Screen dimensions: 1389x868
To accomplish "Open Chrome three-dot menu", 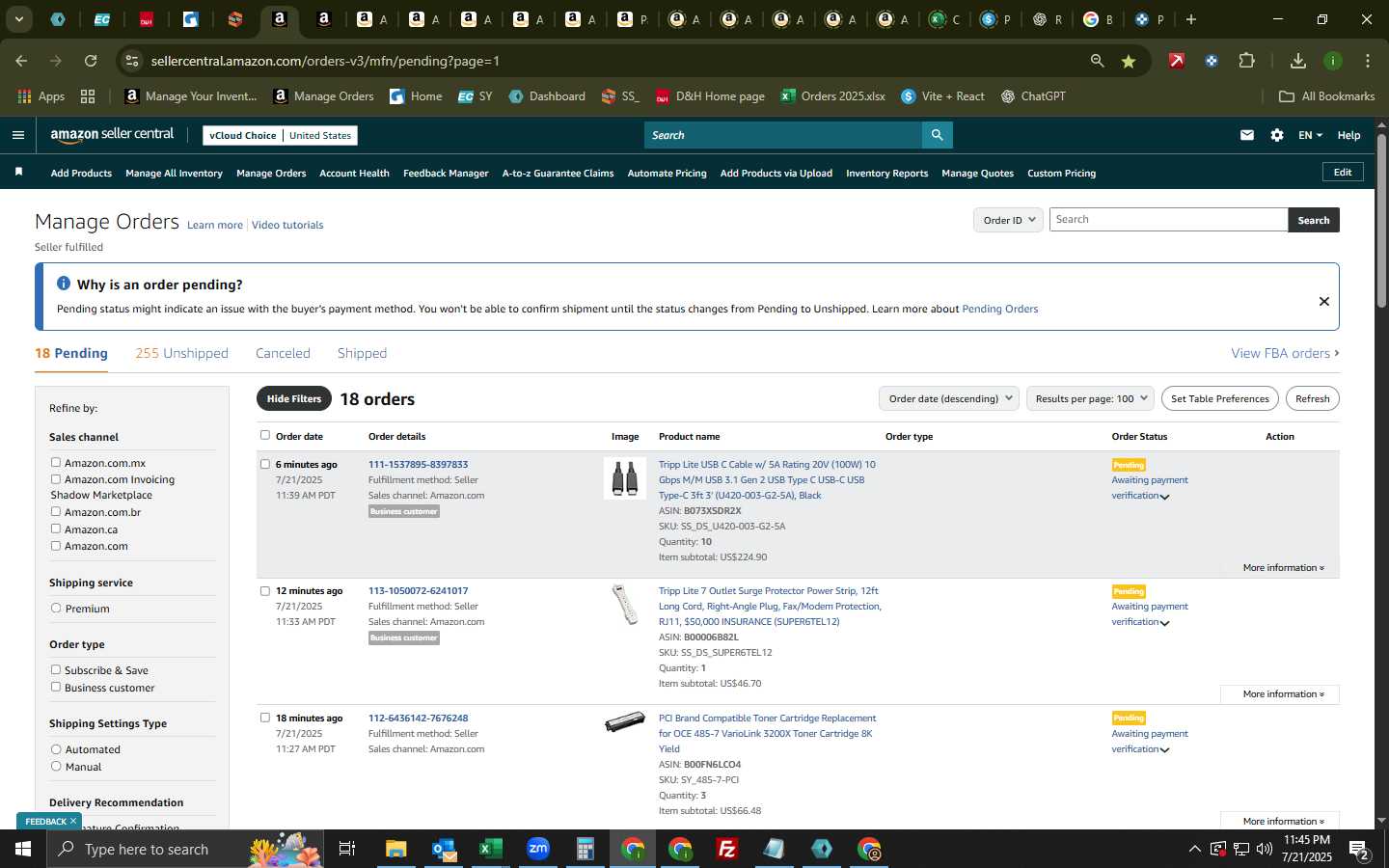I will coord(1368,61).
